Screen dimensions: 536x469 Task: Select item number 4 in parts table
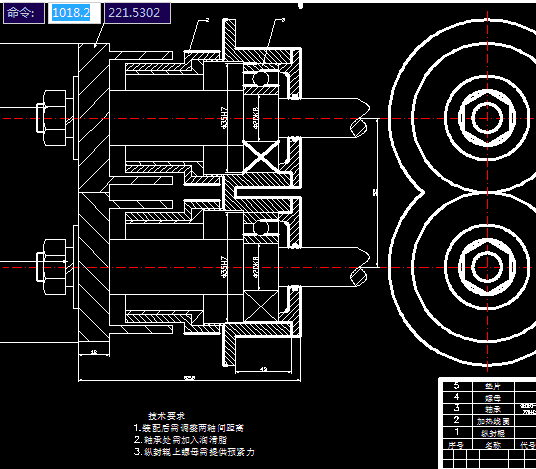click(x=456, y=397)
